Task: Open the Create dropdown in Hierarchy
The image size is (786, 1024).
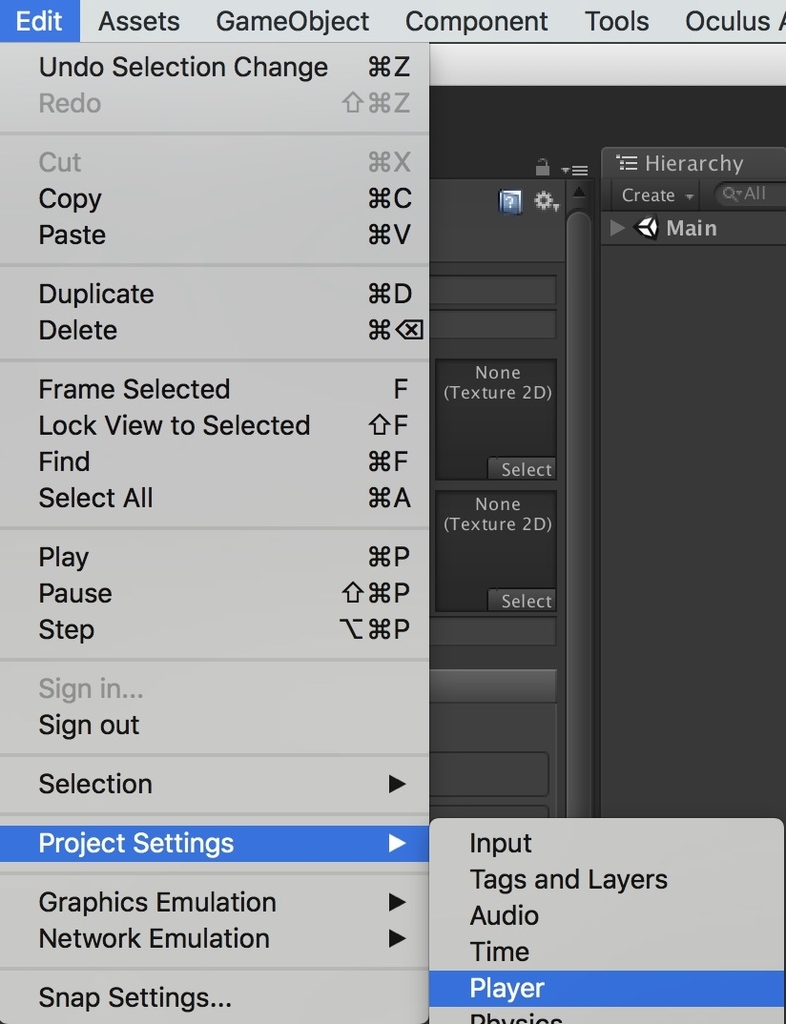Action: coord(657,195)
